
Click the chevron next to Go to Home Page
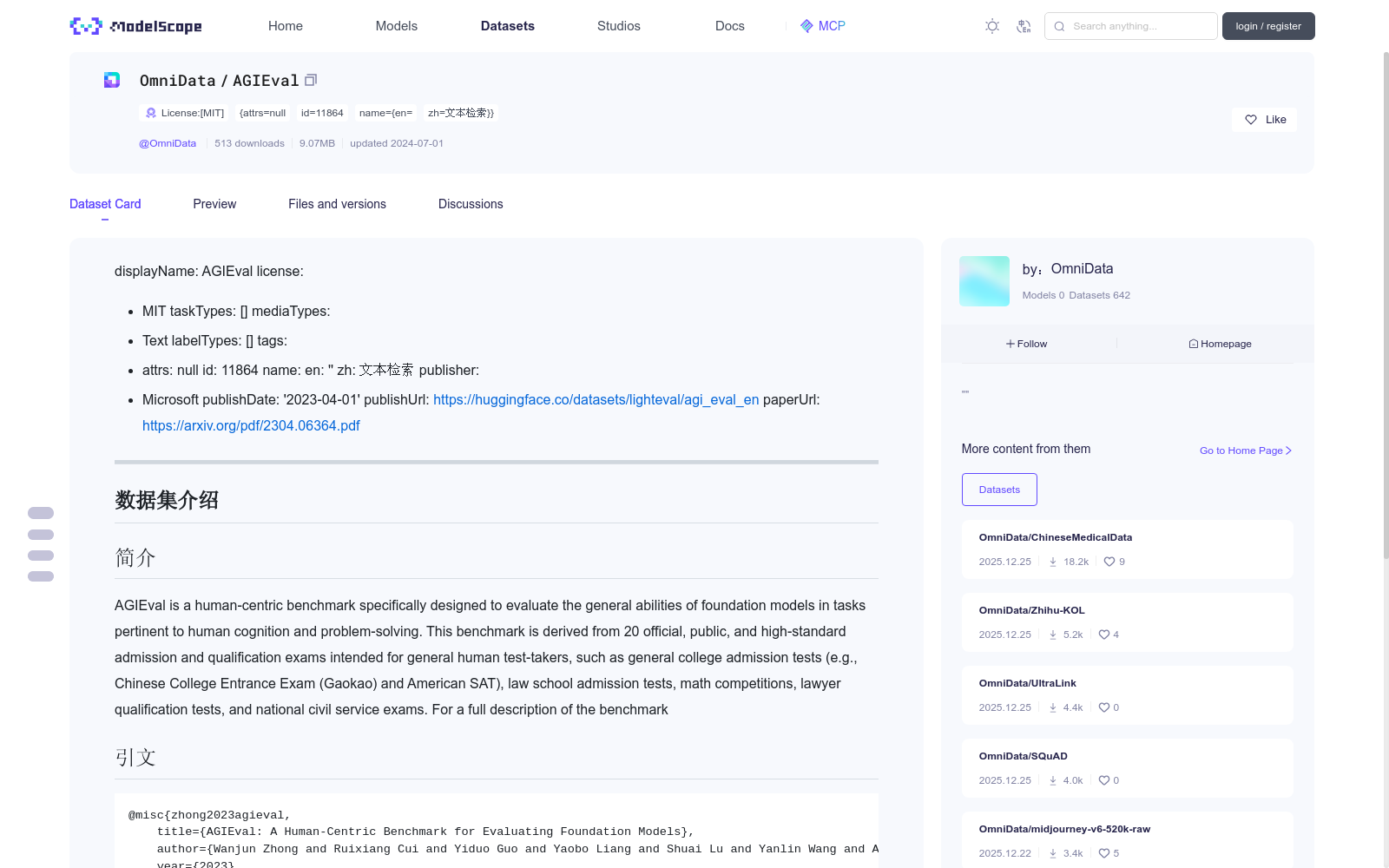click(x=1289, y=450)
